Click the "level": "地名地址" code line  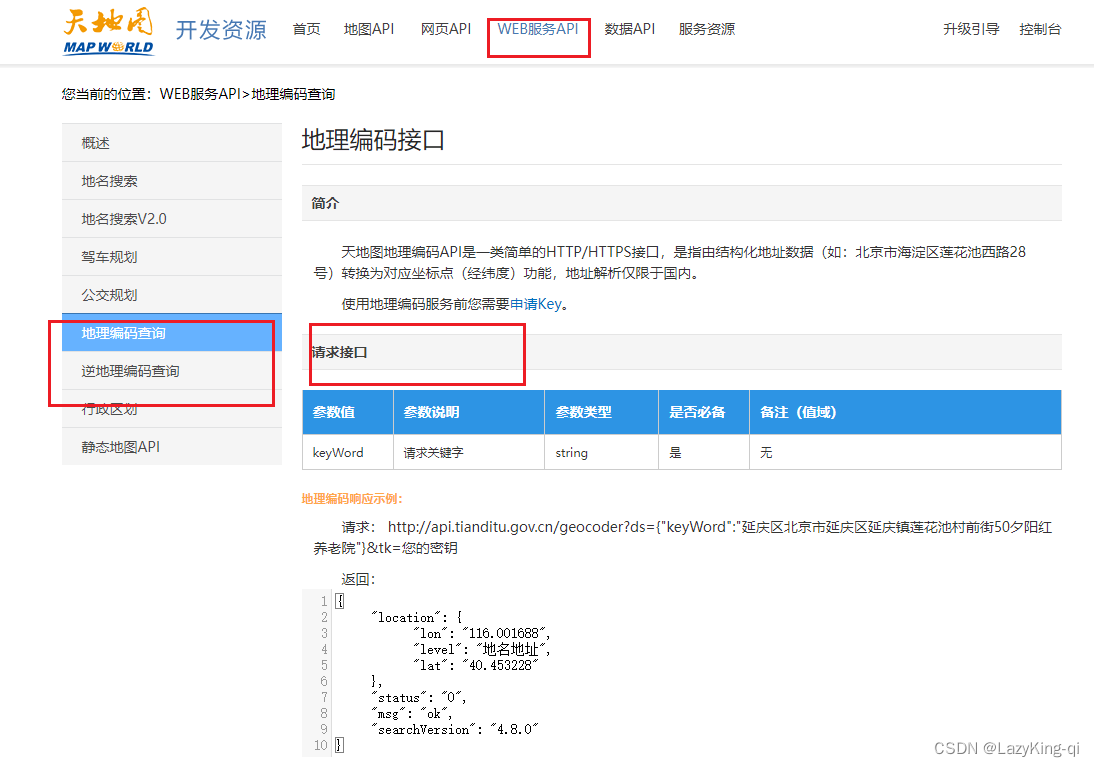coord(481,650)
